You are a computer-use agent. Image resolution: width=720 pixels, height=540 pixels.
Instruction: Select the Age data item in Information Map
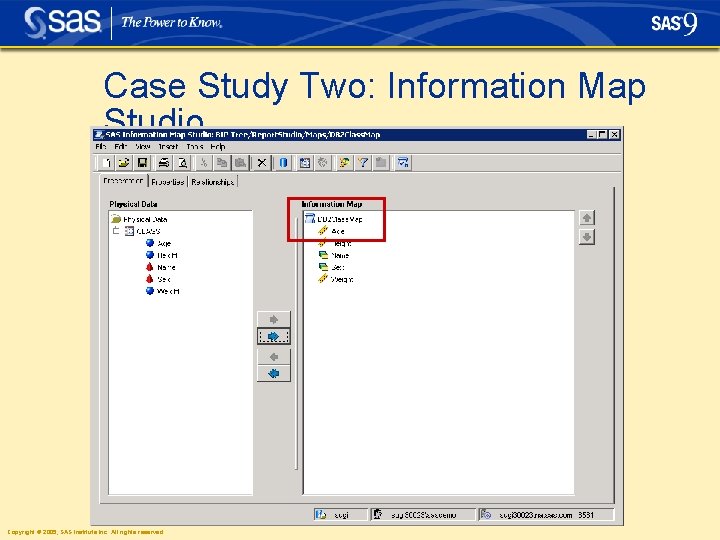coord(332,231)
